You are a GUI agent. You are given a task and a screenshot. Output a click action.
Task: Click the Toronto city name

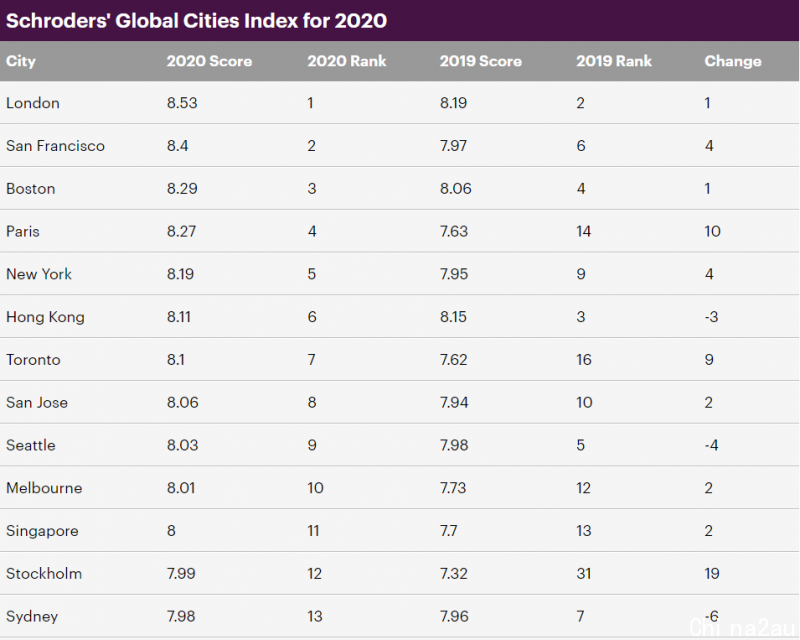(33, 360)
